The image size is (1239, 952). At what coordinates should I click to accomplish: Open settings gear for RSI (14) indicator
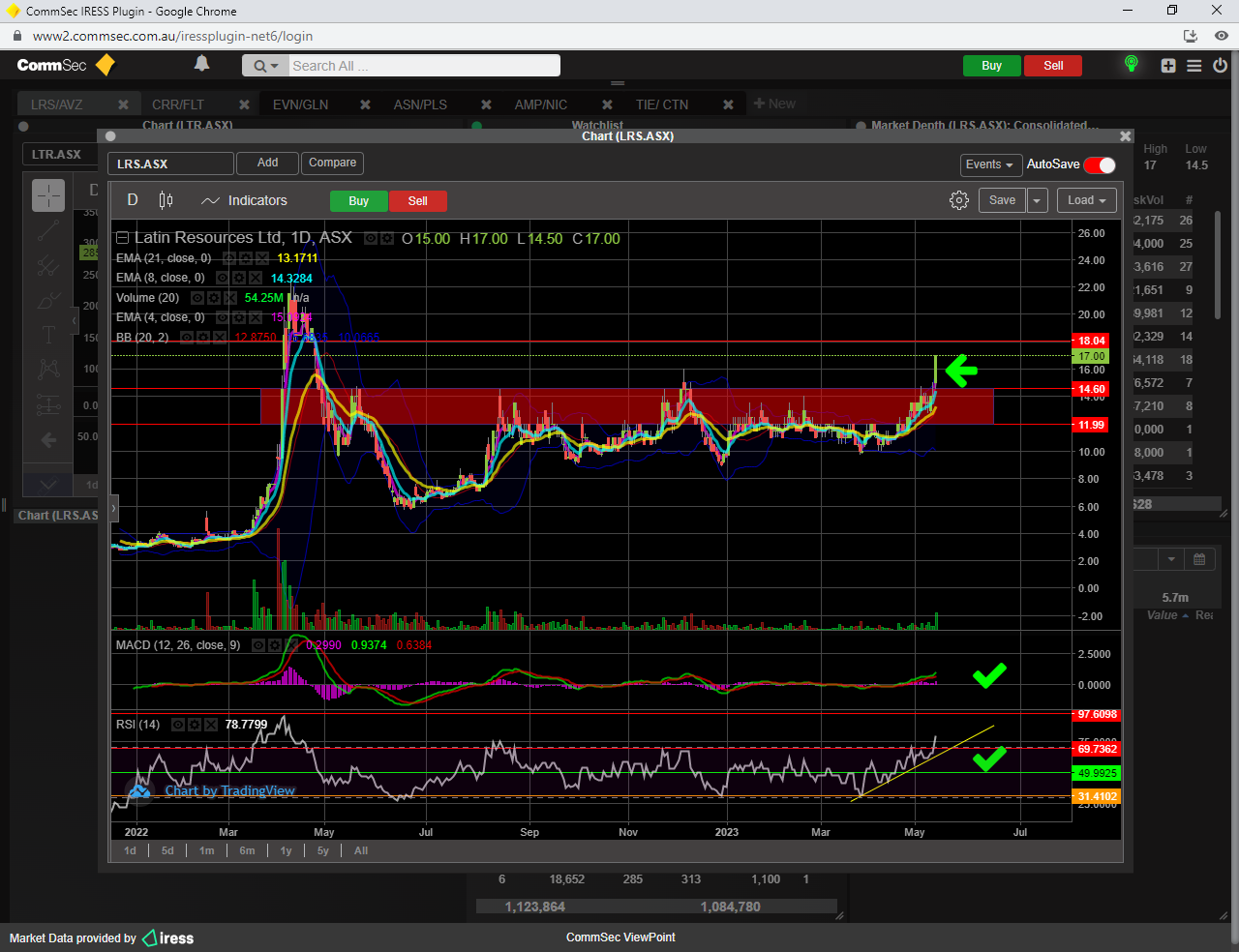(195, 725)
